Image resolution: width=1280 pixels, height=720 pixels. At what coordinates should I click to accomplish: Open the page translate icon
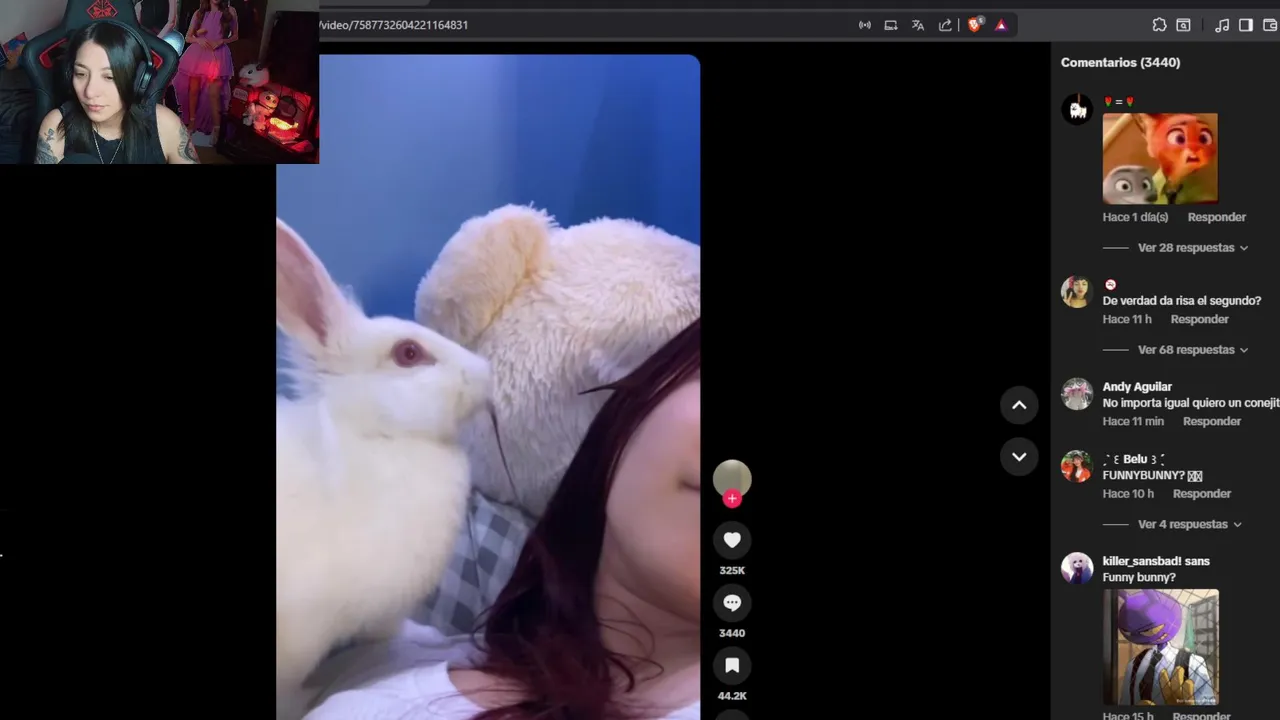(918, 25)
